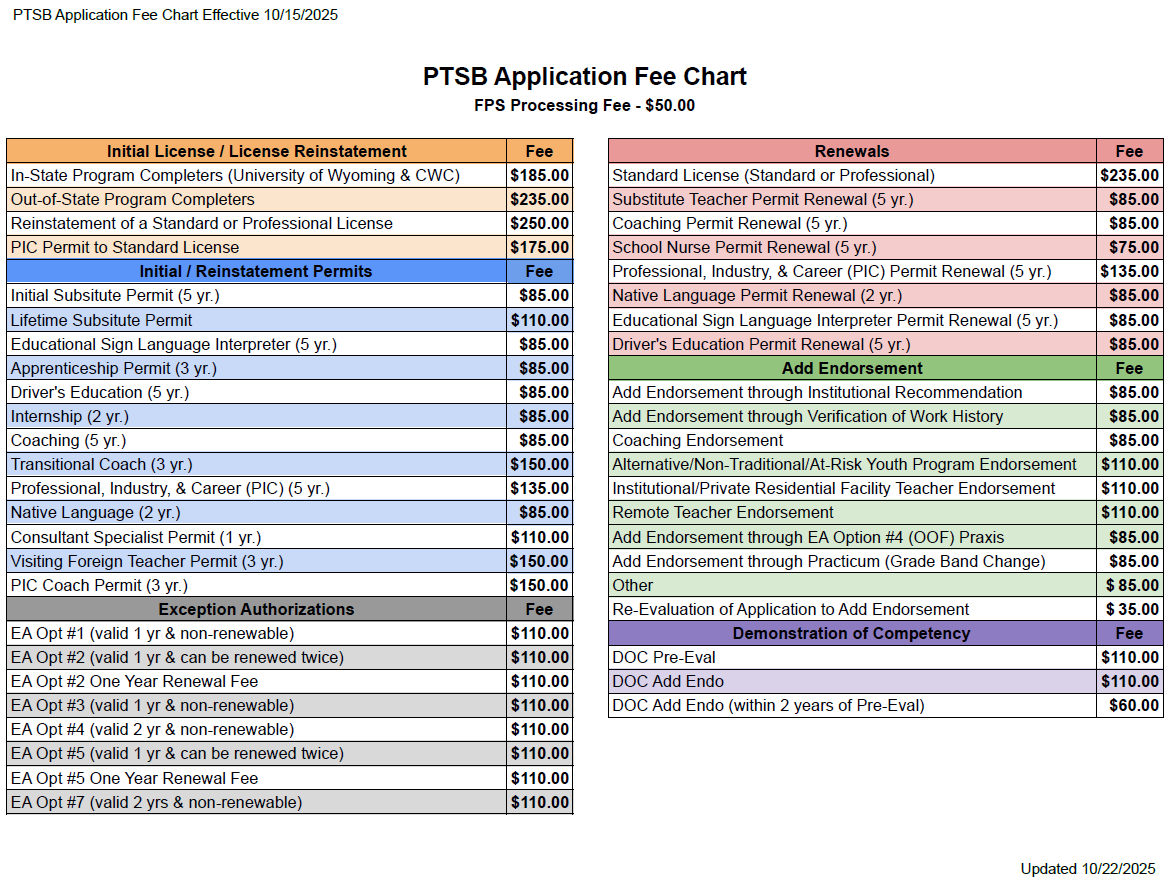Click the Initial / Reinstatement Permits blue header
Screen dimensions: 1169x878
point(256,271)
